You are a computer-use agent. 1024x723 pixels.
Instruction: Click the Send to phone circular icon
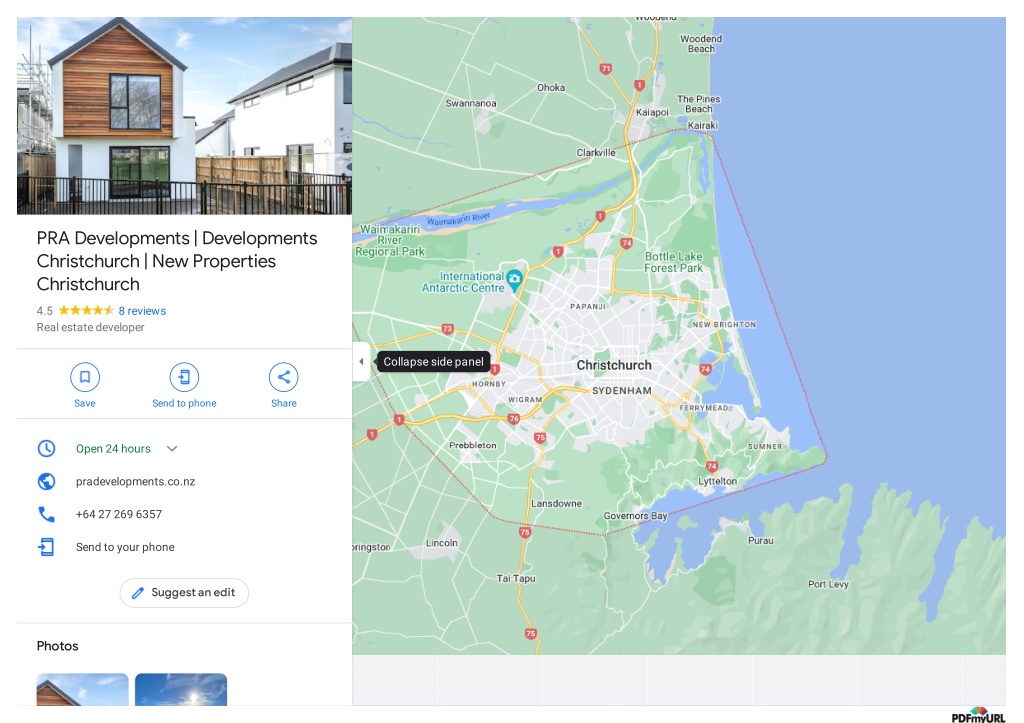point(184,377)
